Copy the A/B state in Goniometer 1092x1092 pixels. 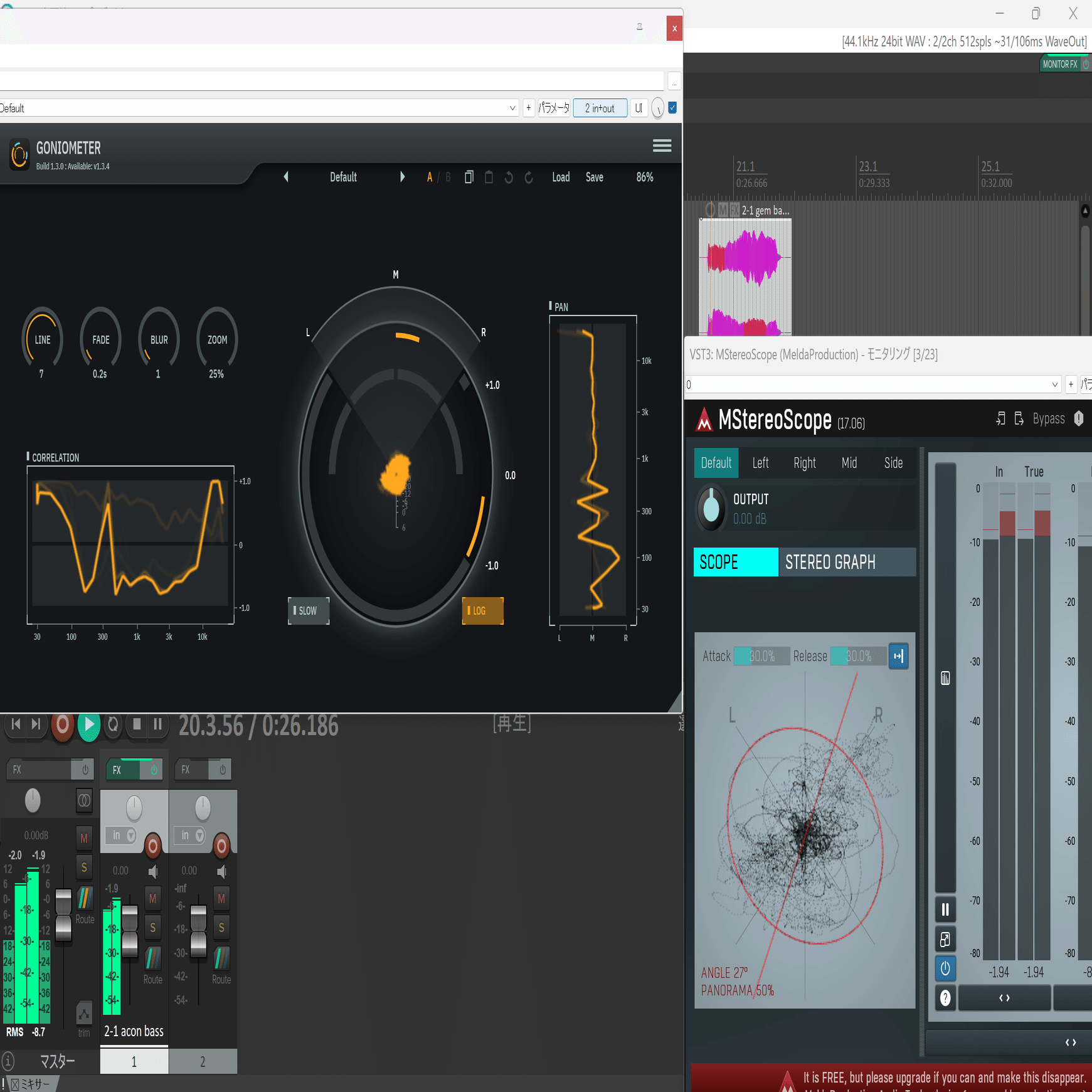coord(469,177)
